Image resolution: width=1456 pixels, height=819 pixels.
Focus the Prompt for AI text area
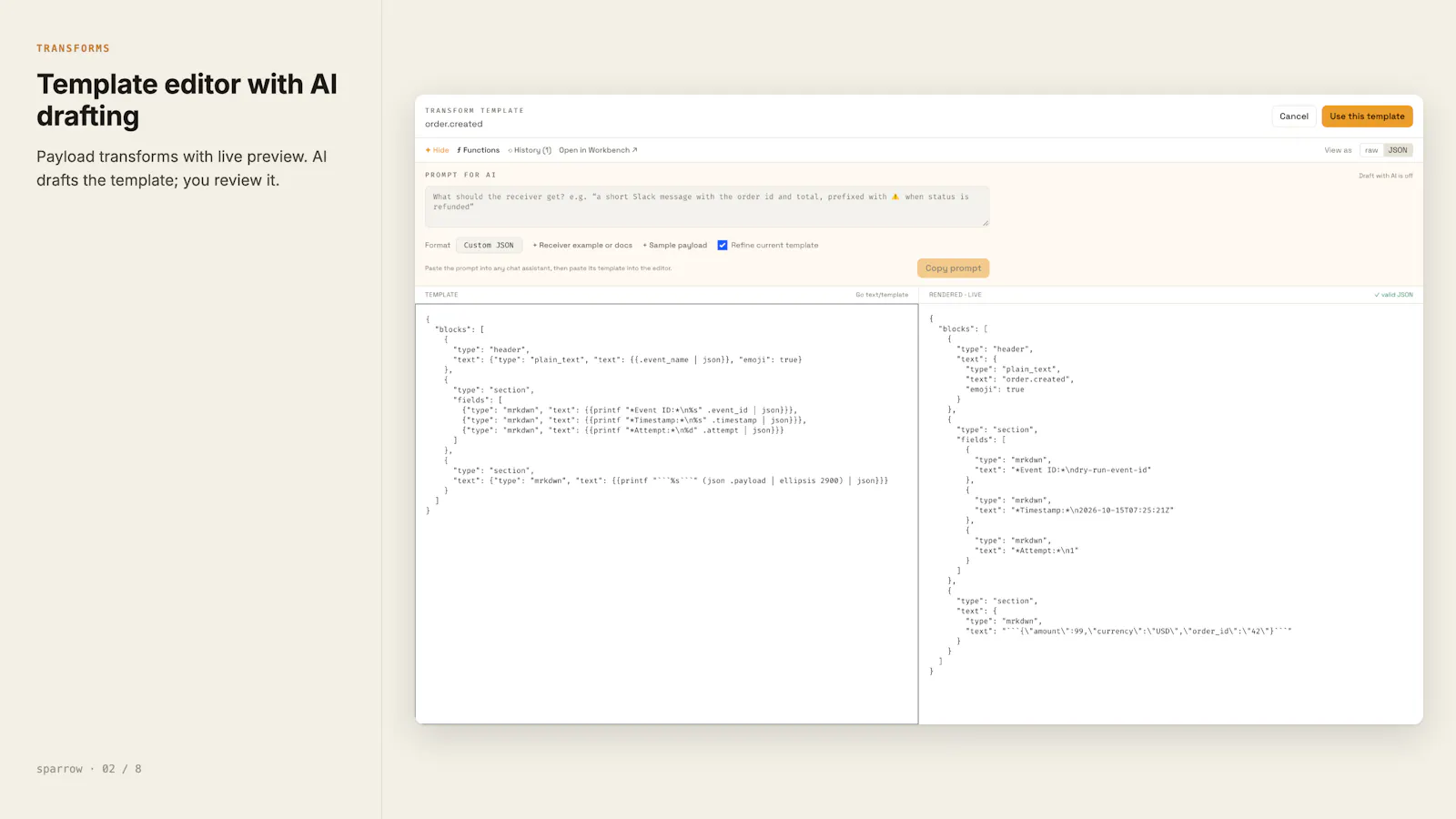707,207
